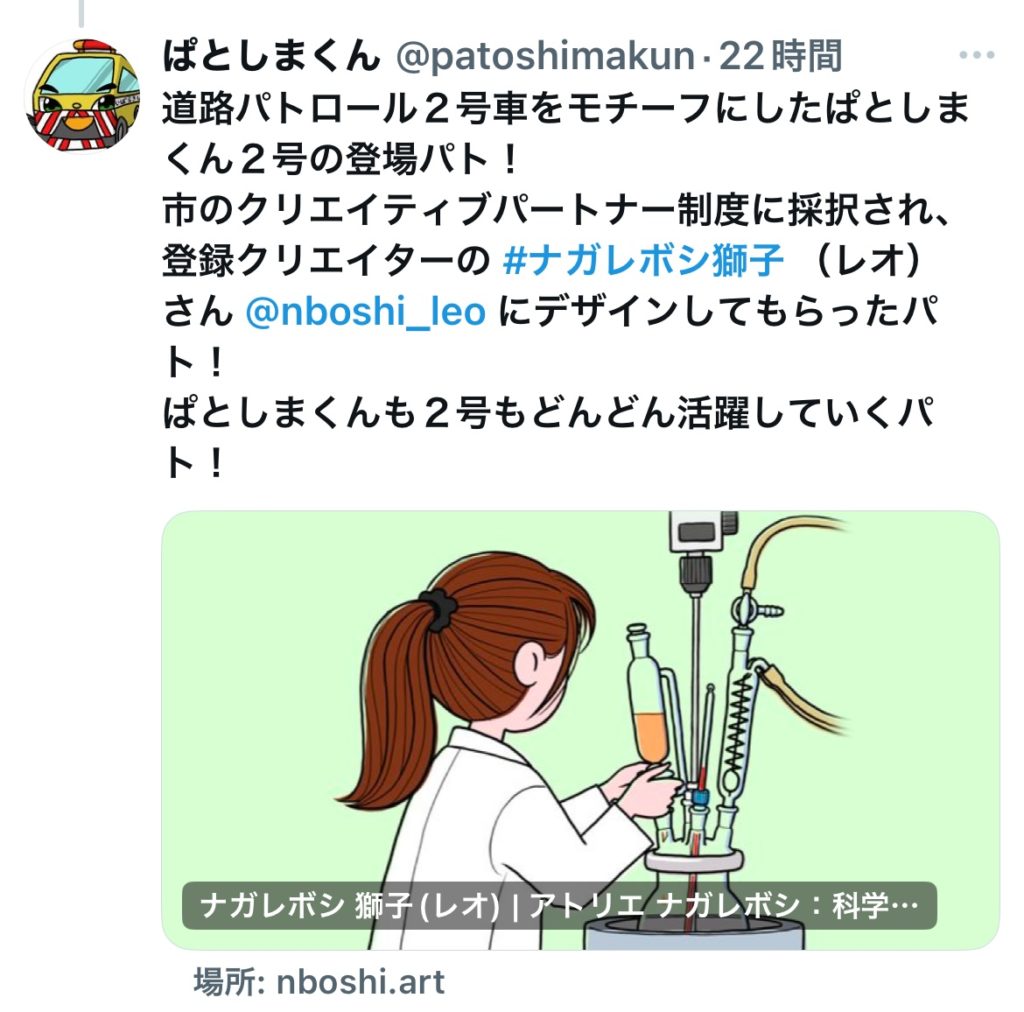Click the black hair tie on ponytail
This screenshot has height=1012, width=1024.
point(438,609)
